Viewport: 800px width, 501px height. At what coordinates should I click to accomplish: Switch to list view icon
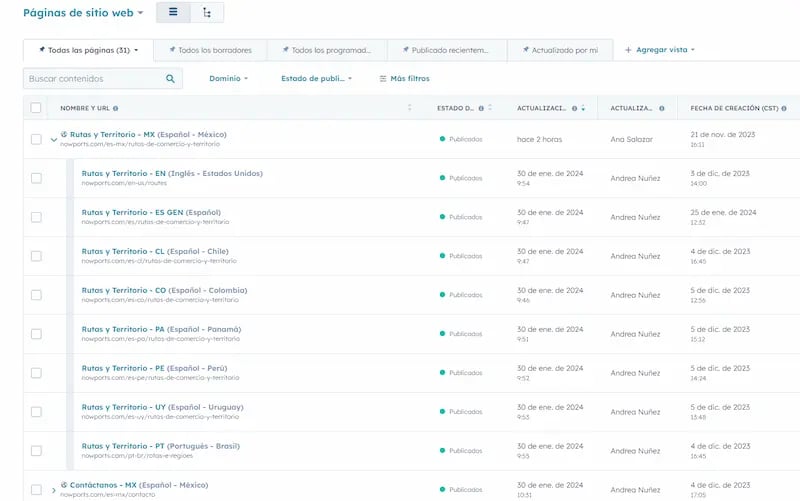[x=172, y=13]
